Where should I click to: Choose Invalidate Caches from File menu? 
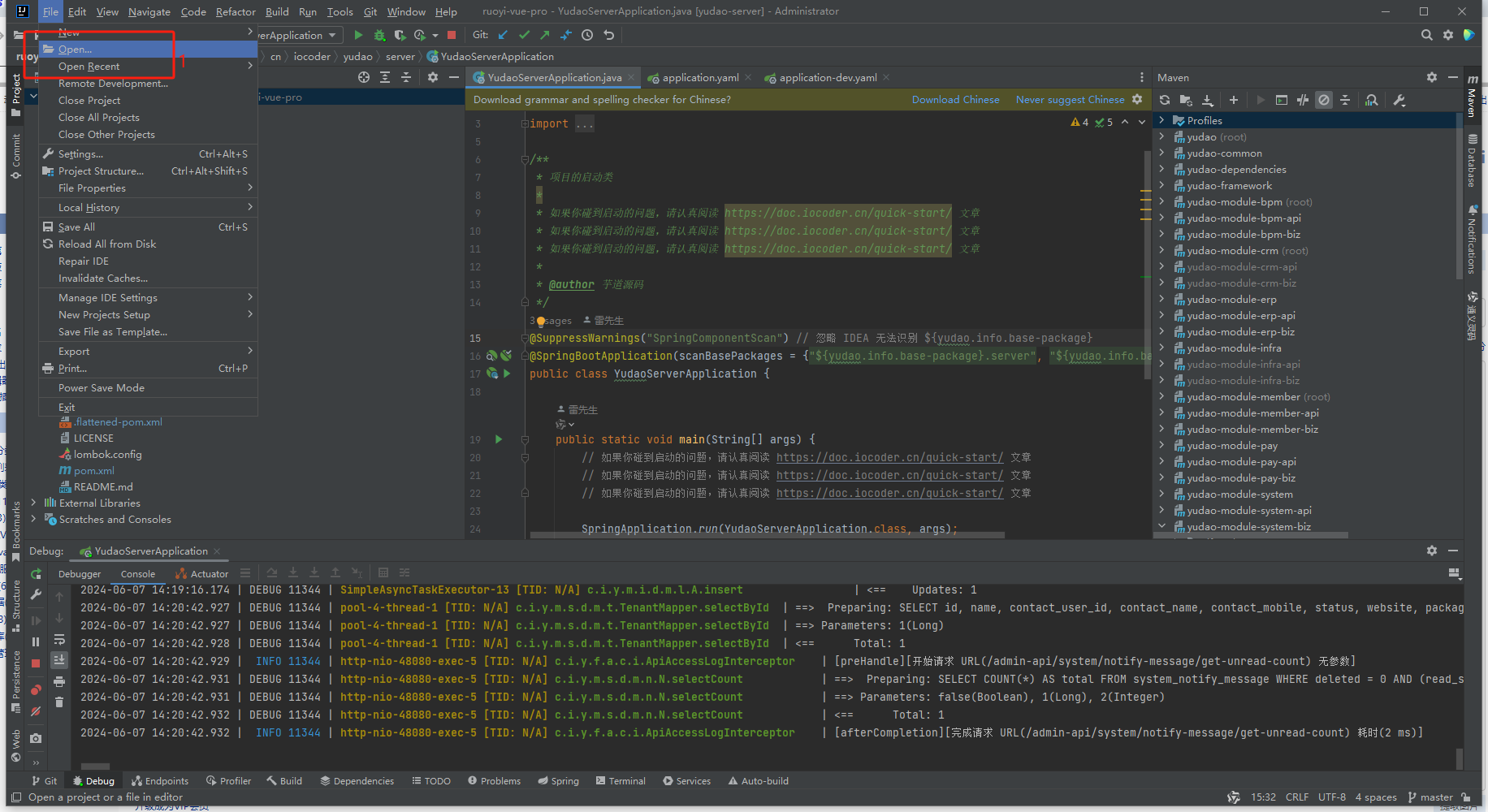tap(103, 279)
